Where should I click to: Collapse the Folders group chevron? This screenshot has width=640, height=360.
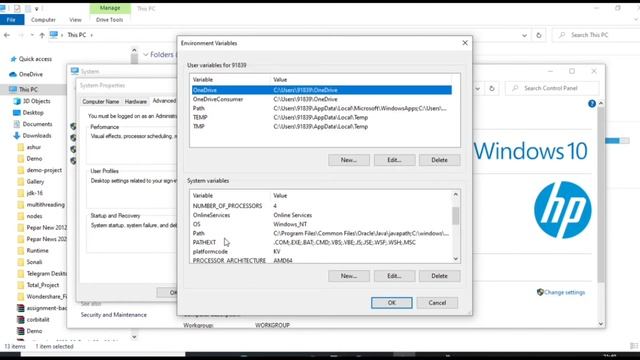146,54
